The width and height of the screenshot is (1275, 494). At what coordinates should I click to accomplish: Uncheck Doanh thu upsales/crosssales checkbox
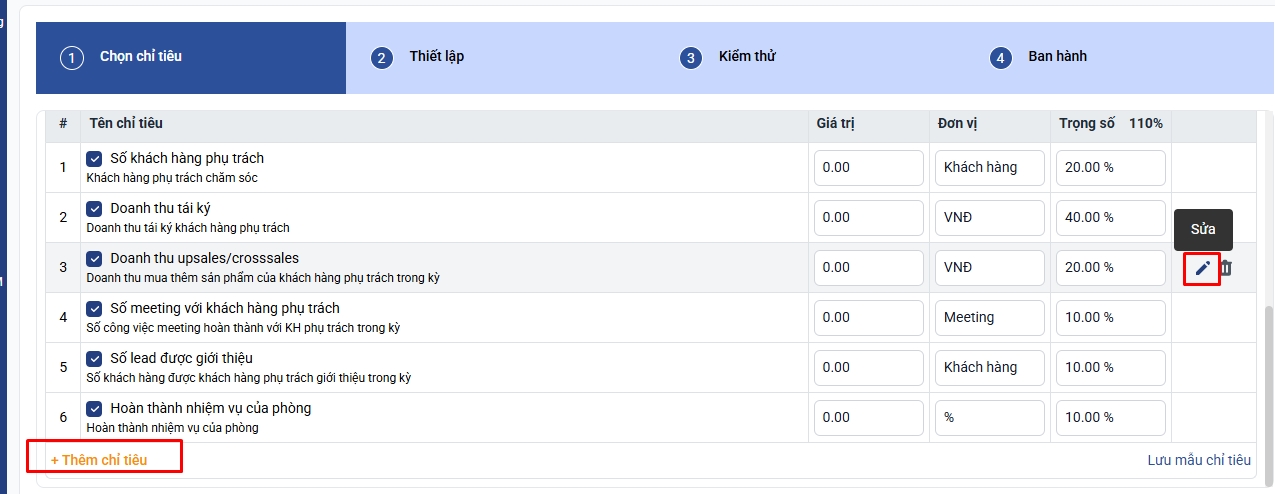(94, 259)
